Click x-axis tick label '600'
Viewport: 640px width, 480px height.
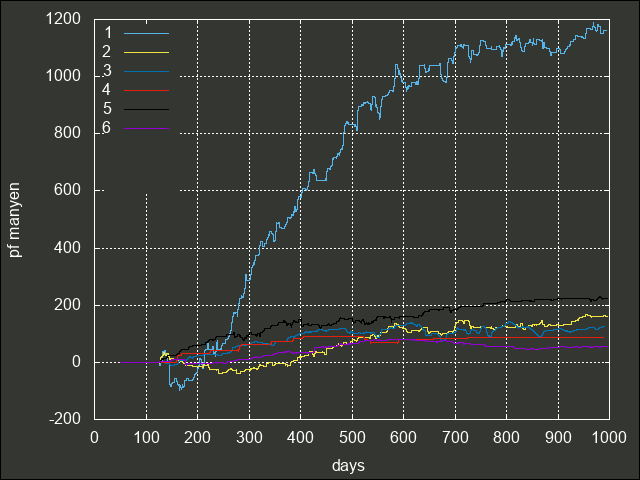pyautogui.click(x=403, y=438)
